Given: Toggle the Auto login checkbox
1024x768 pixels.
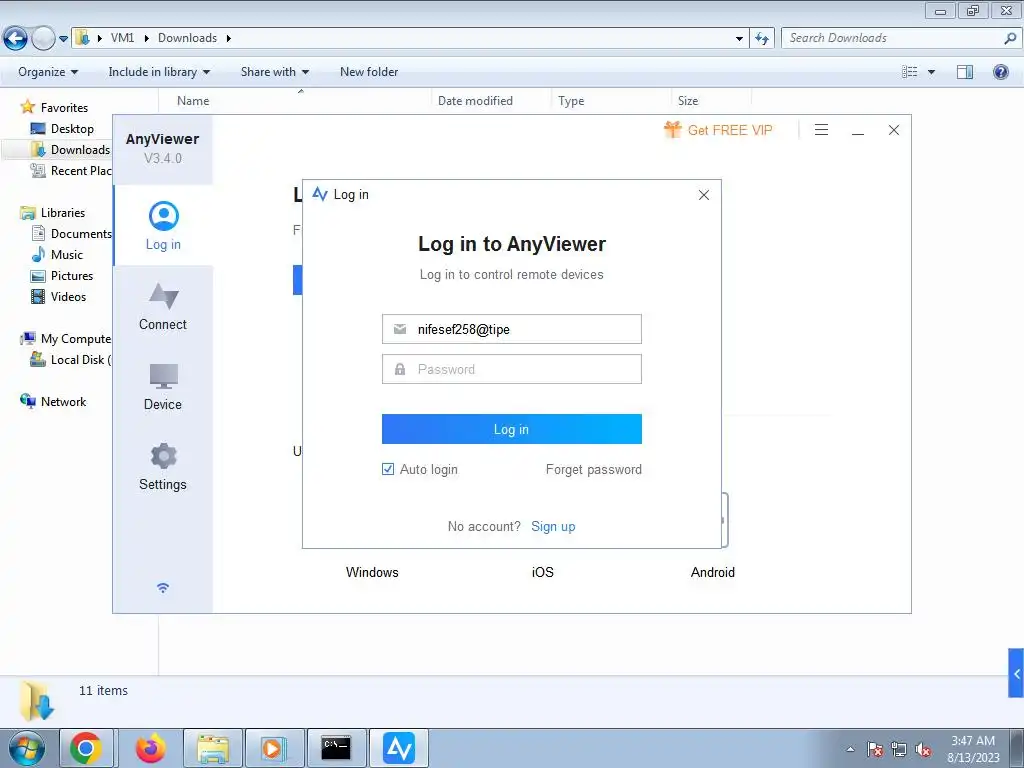Looking at the screenshot, I should pos(388,469).
